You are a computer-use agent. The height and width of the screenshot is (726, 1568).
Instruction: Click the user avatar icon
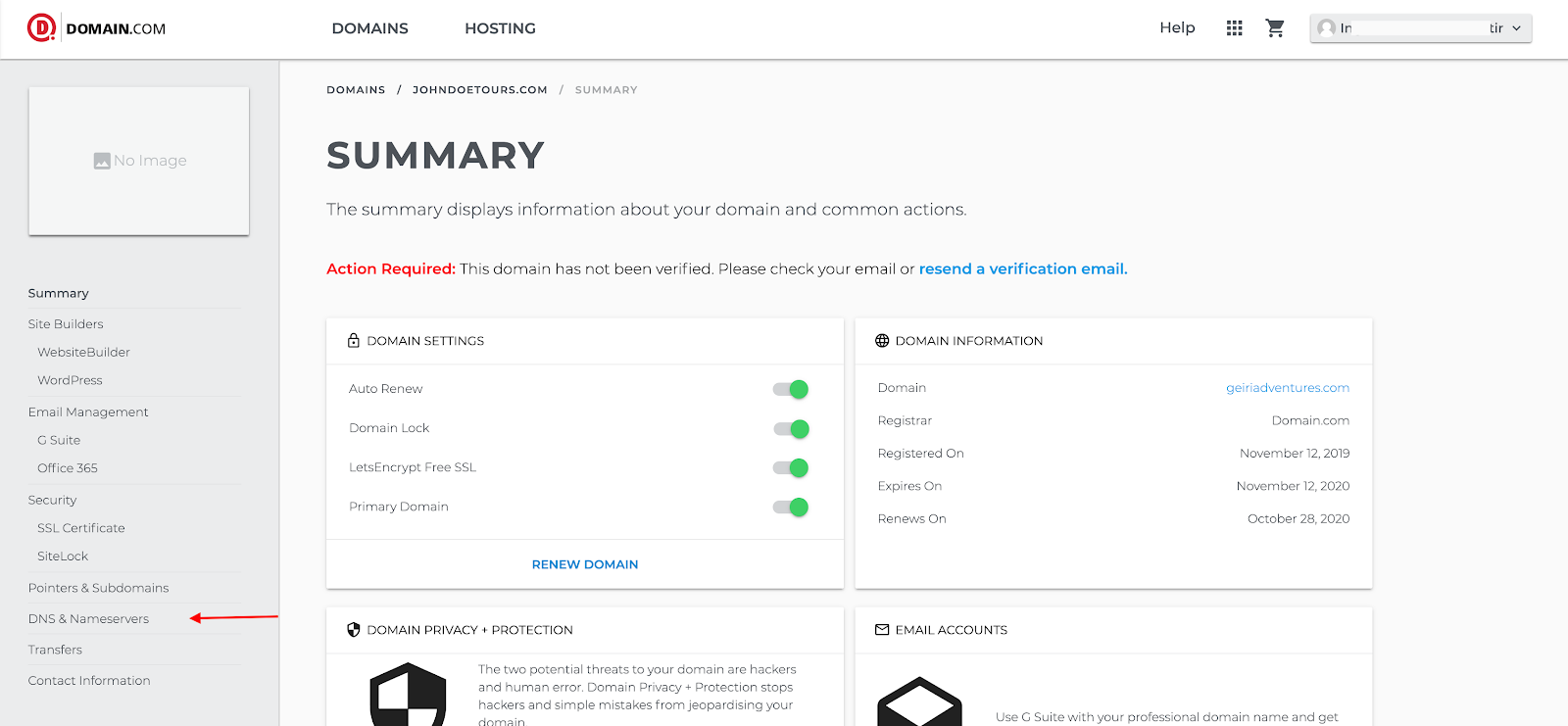[x=1327, y=28]
